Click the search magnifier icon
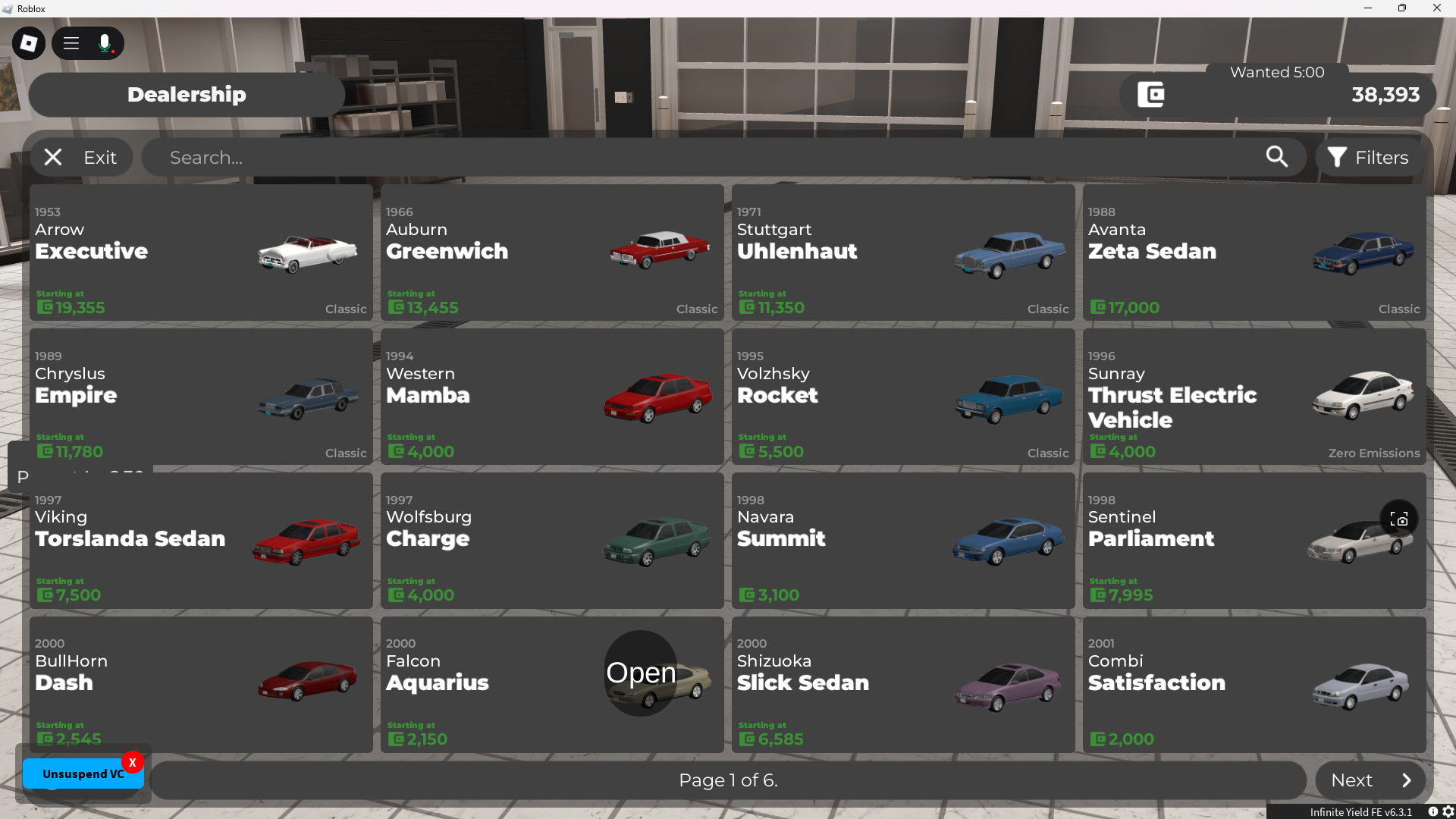This screenshot has width=1456, height=819. click(1277, 157)
